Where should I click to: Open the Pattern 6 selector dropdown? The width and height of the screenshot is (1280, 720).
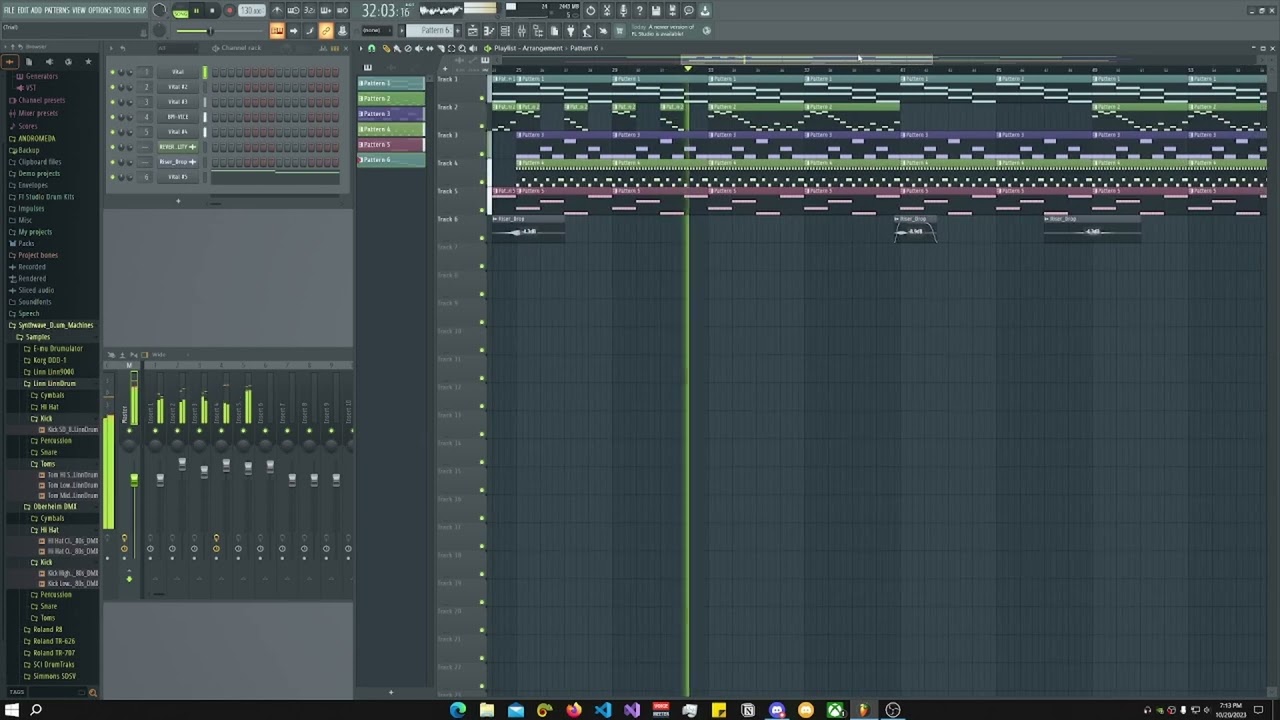430,30
